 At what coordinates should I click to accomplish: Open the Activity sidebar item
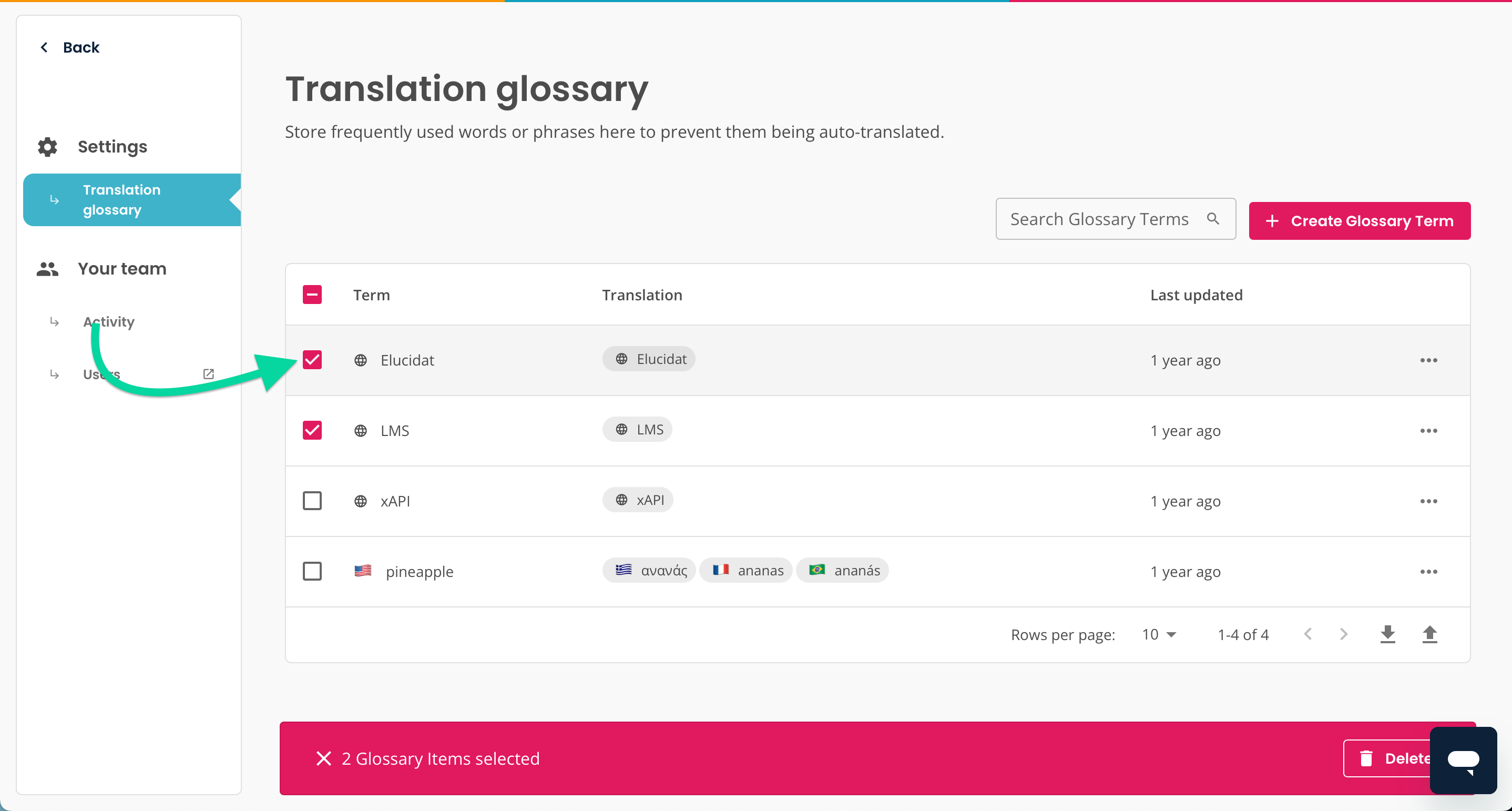[109, 322]
